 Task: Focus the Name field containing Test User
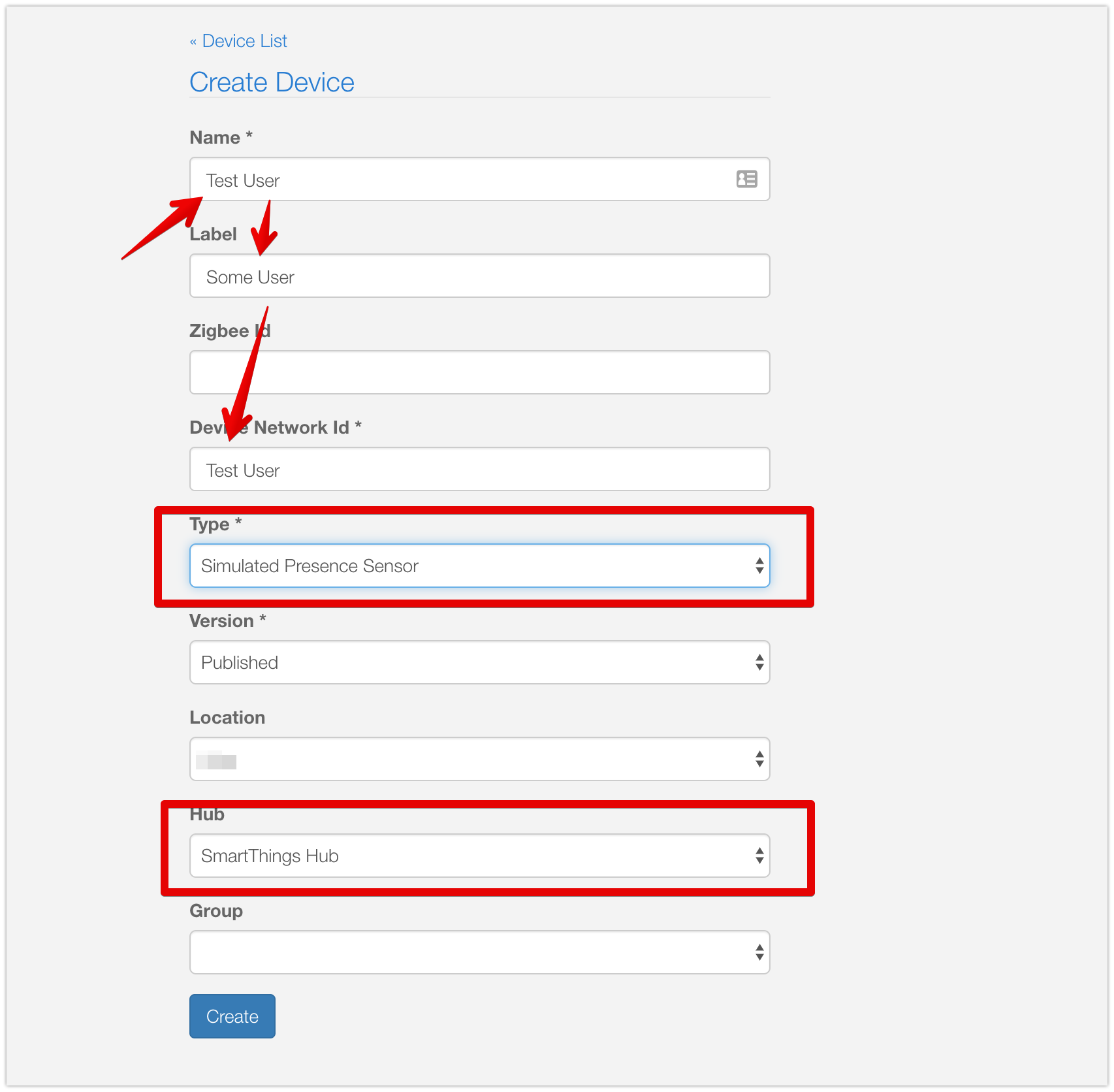(x=457, y=180)
